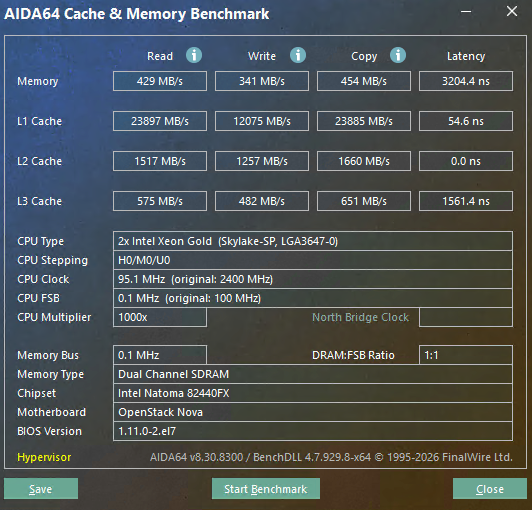Click the AIDA64 version copyright text
The image size is (532, 510).
point(331,457)
